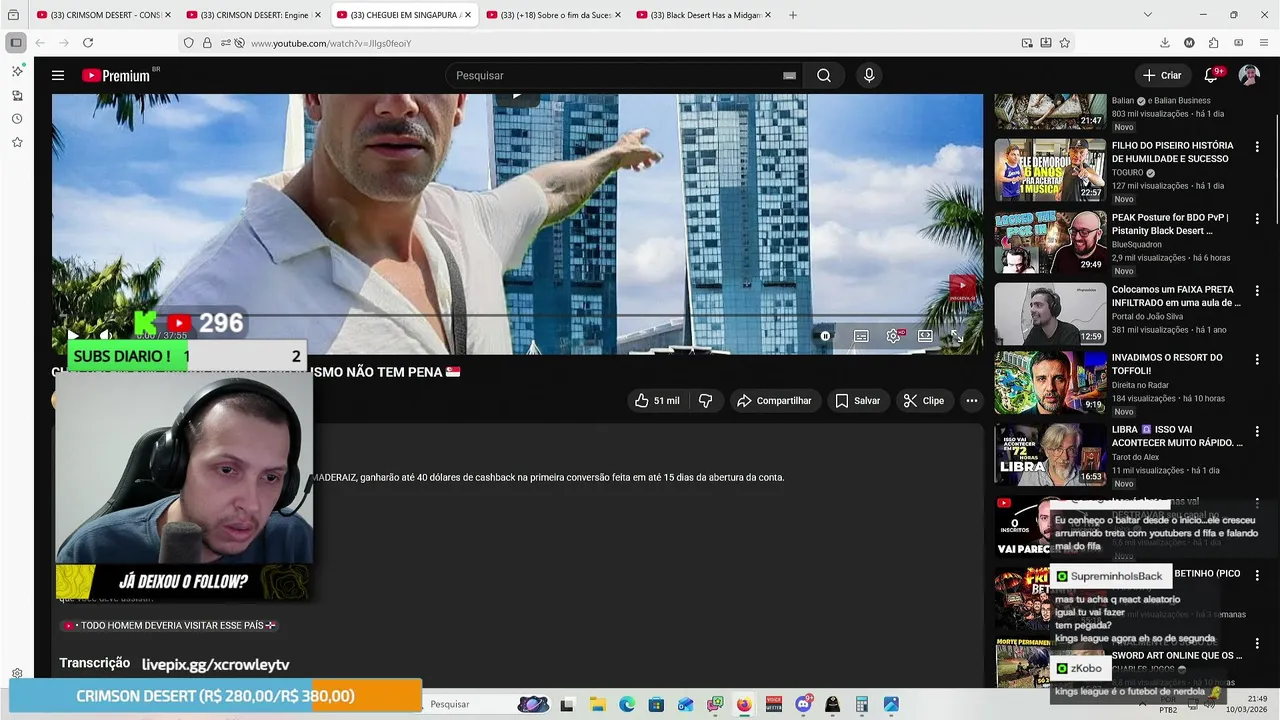The width and height of the screenshot is (1280, 720).
Task: Open Discord from the taskbar
Action: pyautogui.click(x=803, y=704)
